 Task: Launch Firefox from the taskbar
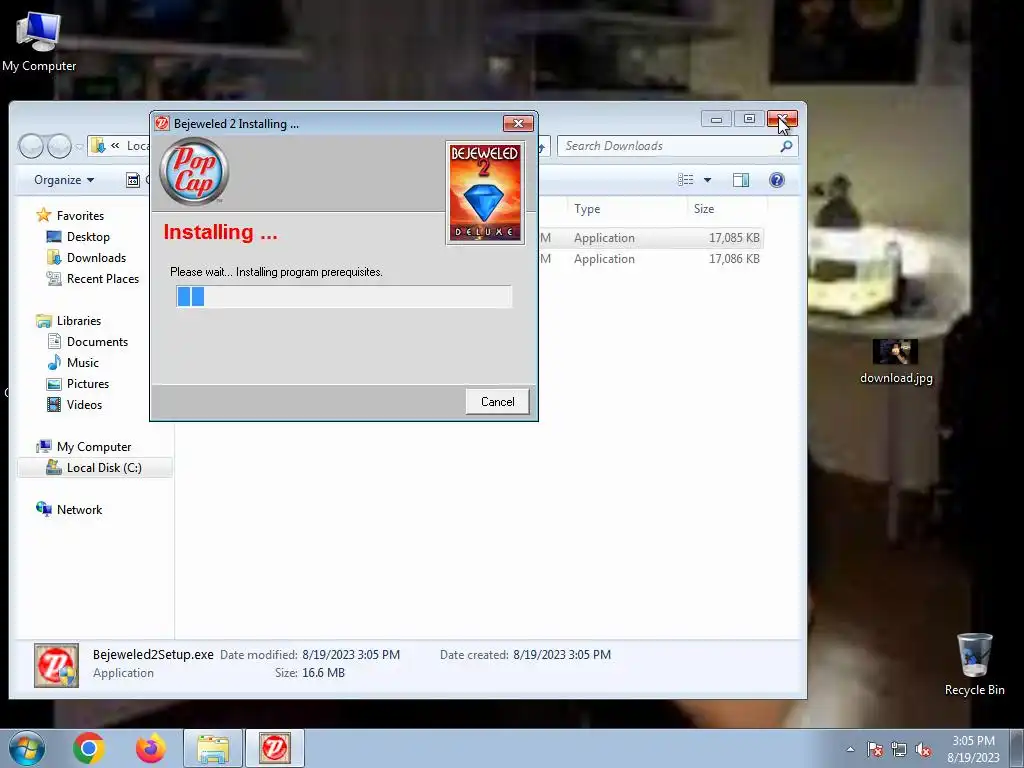pyautogui.click(x=150, y=748)
